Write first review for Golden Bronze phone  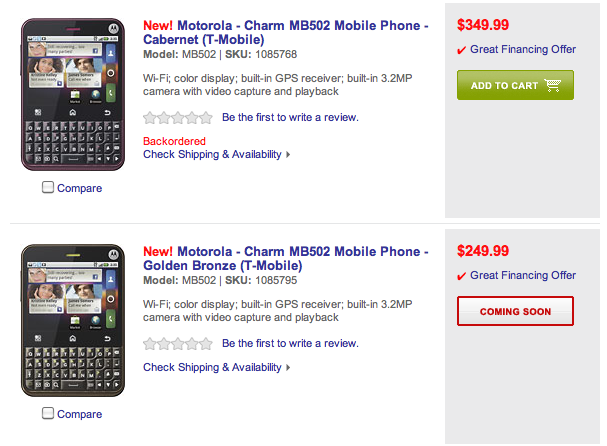tap(290, 343)
